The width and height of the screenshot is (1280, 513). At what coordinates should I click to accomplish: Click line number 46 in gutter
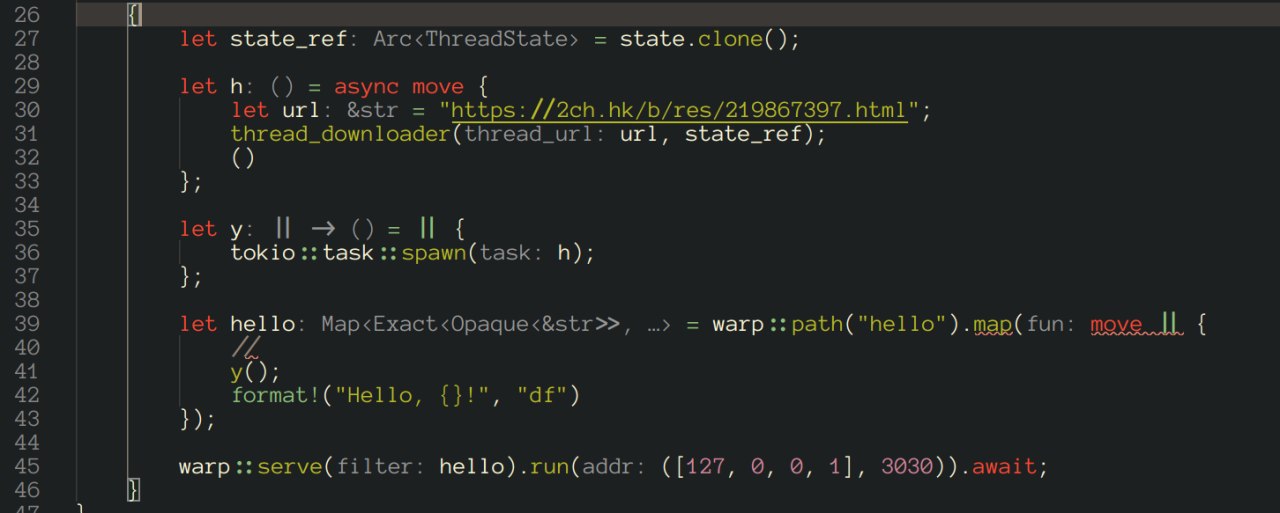click(x=26, y=490)
